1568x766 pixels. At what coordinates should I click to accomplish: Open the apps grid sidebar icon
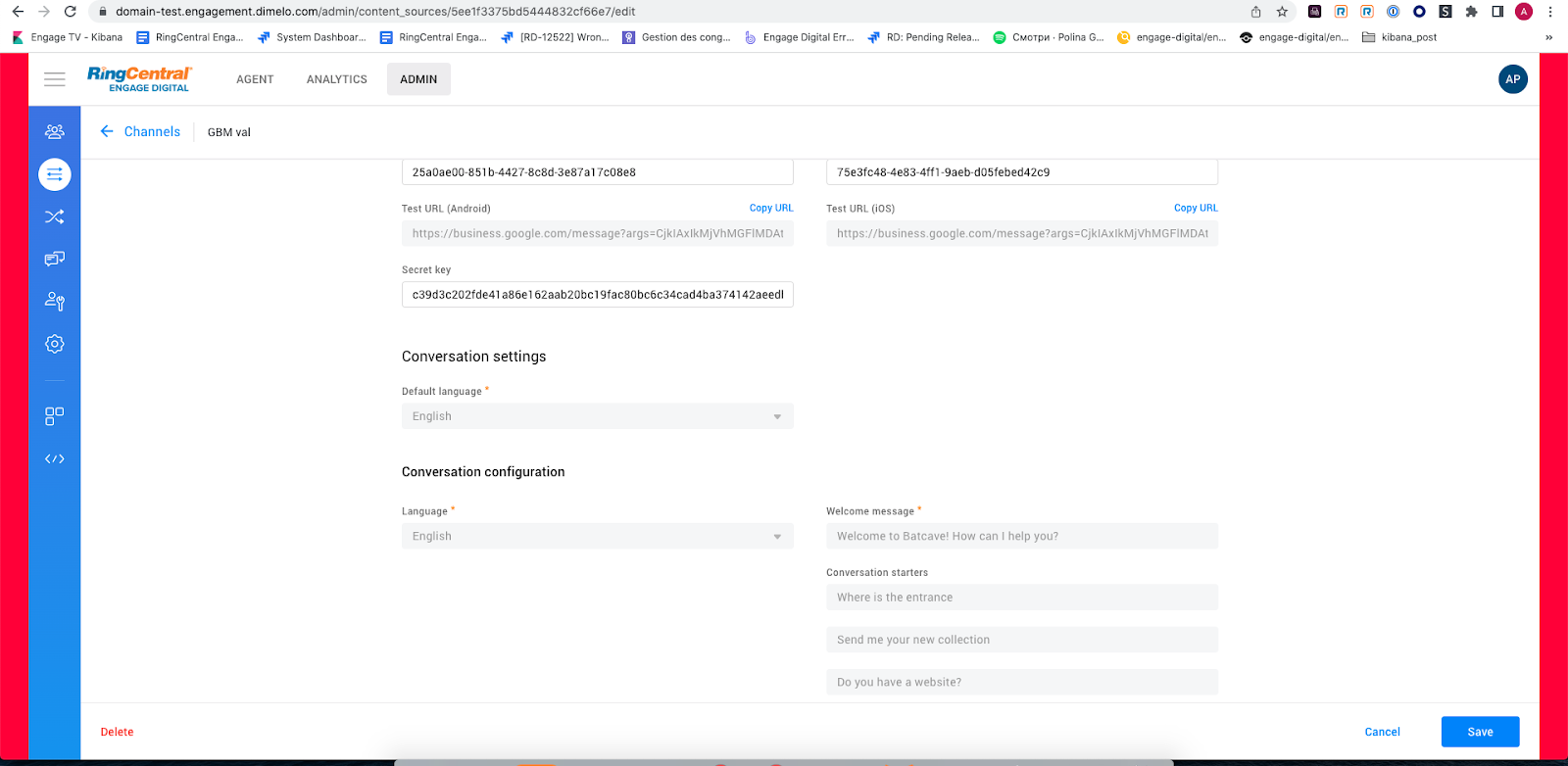pyautogui.click(x=55, y=416)
